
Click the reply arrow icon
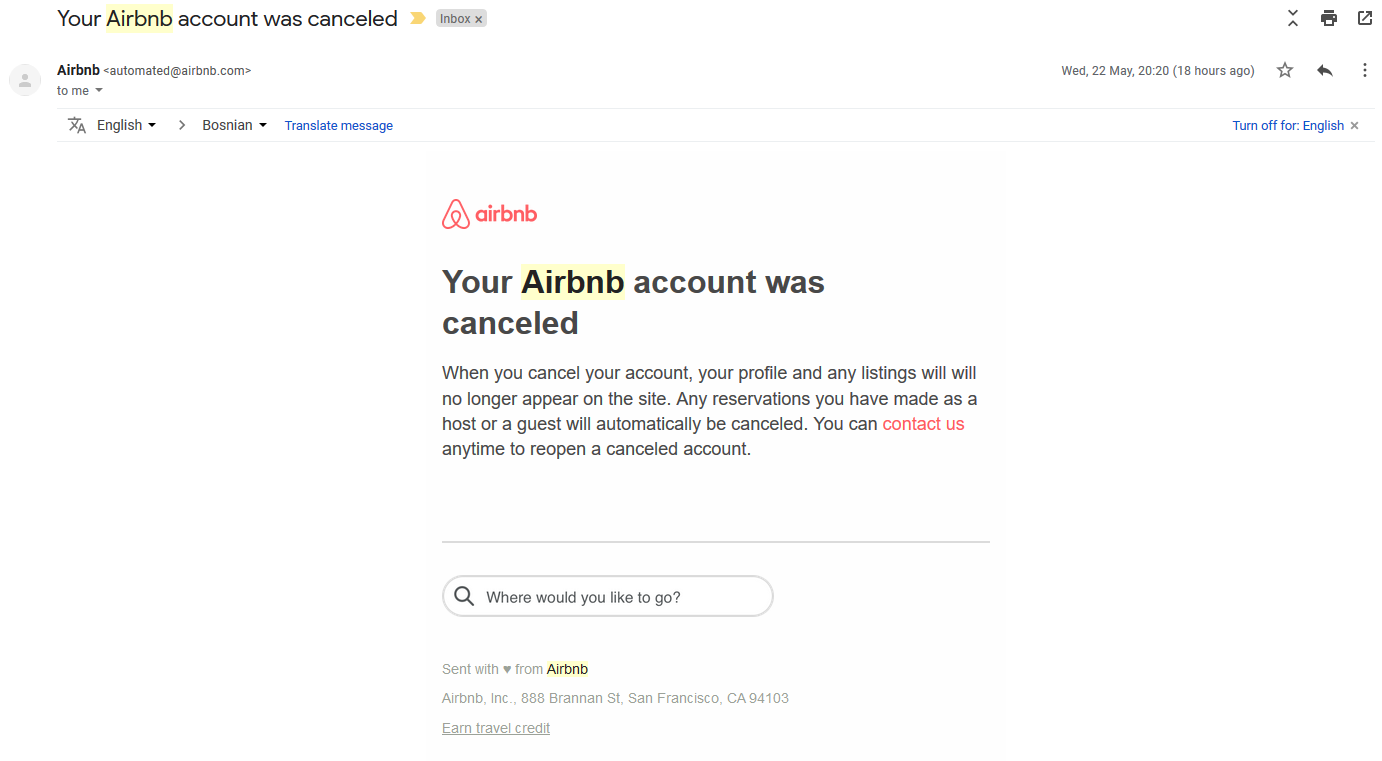1325,70
